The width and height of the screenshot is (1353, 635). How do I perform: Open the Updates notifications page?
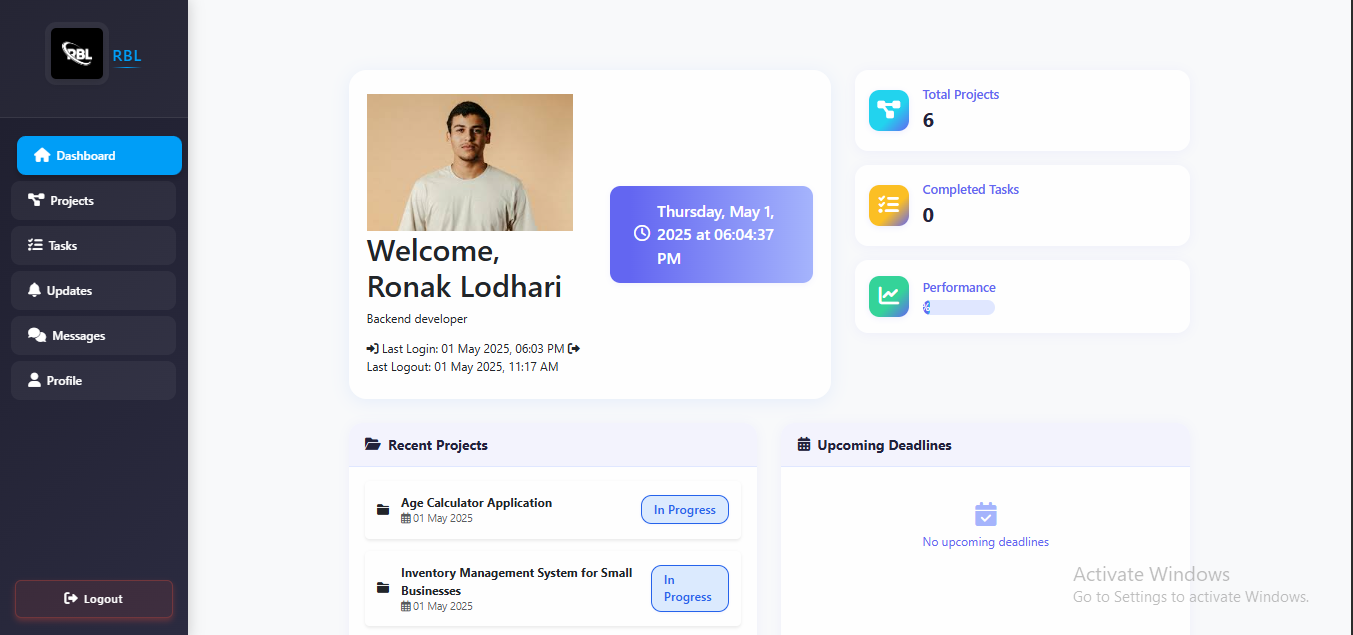pos(94,290)
